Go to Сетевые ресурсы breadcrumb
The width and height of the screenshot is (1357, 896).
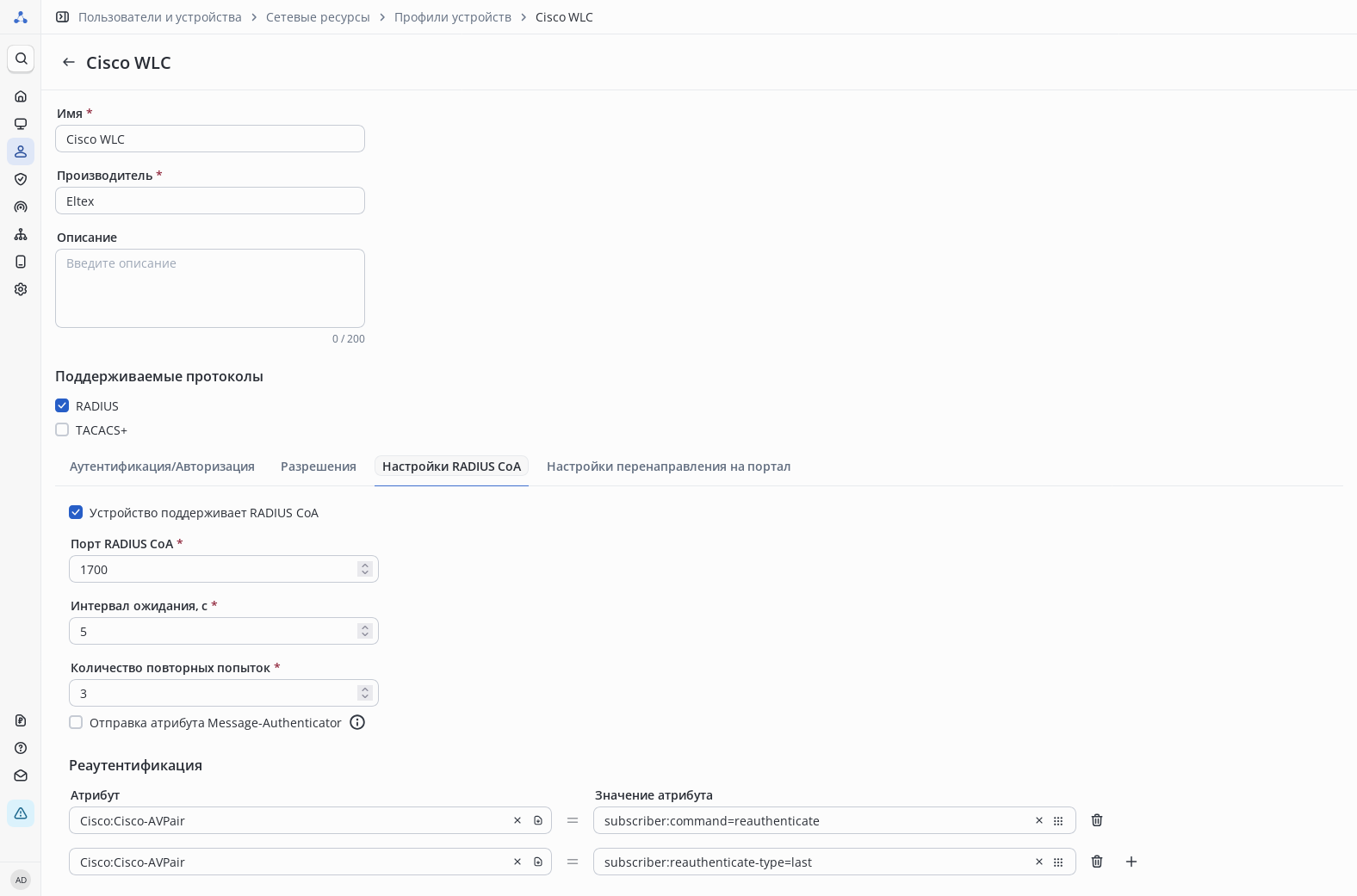pyautogui.click(x=318, y=17)
